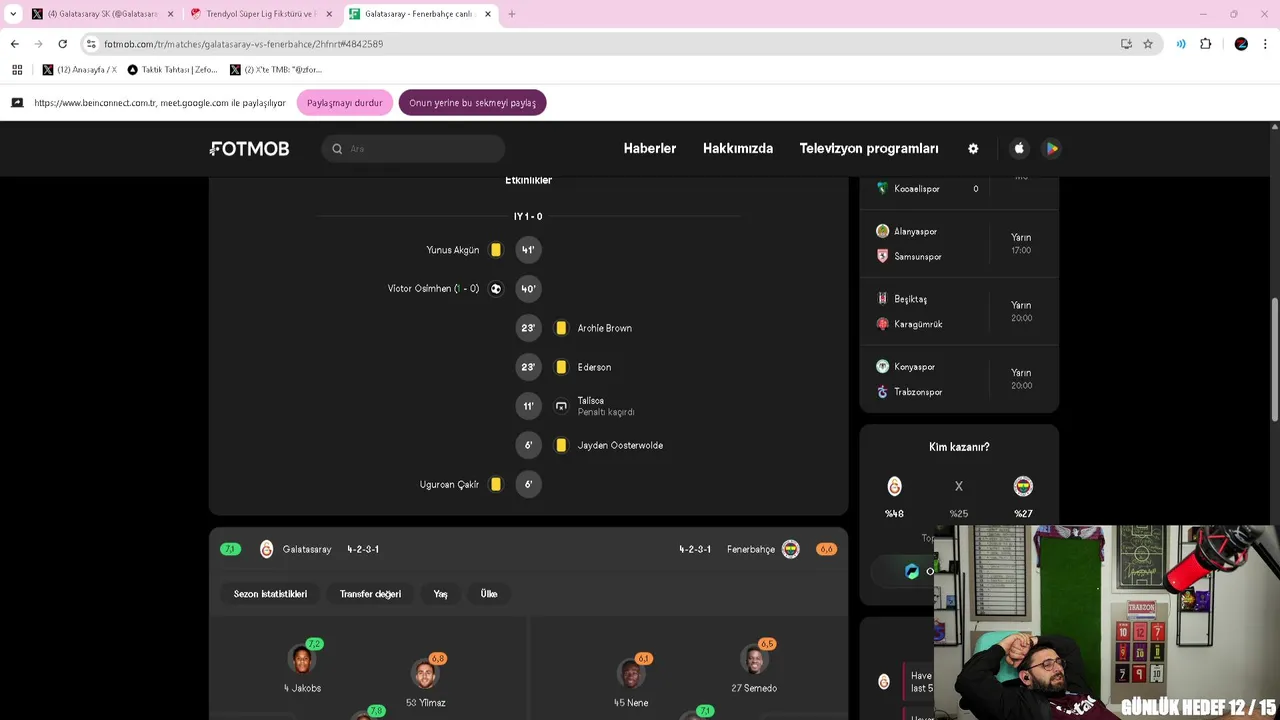Screen dimensions: 1280x720
Task: Select Ülke filter
Action: tap(489, 594)
